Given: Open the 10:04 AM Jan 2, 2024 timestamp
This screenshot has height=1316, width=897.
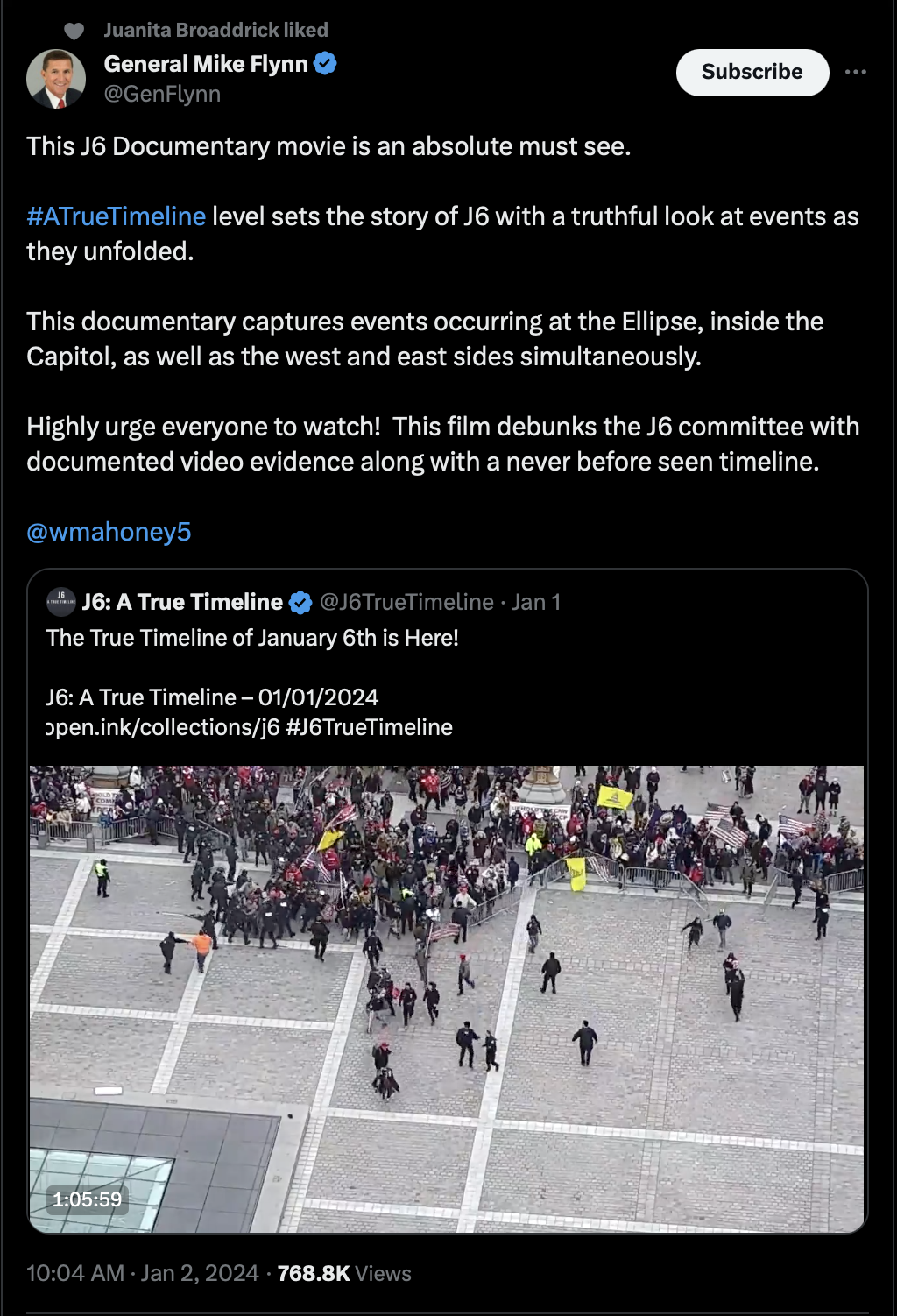Looking at the screenshot, I should (143, 1273).
